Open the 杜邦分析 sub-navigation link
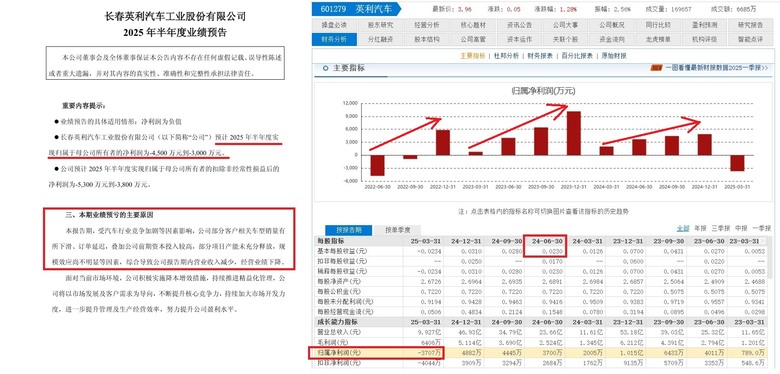The image size is (780, 374). (x=506, y=56)
